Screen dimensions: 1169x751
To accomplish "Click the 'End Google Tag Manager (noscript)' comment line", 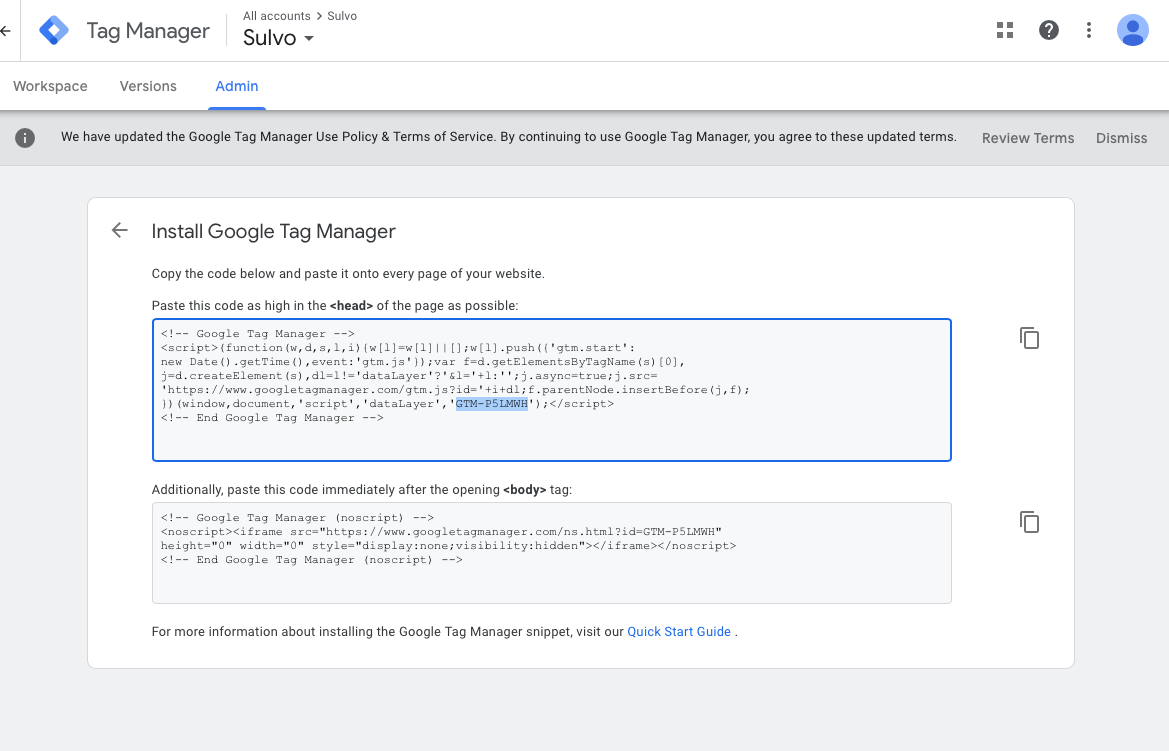I will pos(312,560).
